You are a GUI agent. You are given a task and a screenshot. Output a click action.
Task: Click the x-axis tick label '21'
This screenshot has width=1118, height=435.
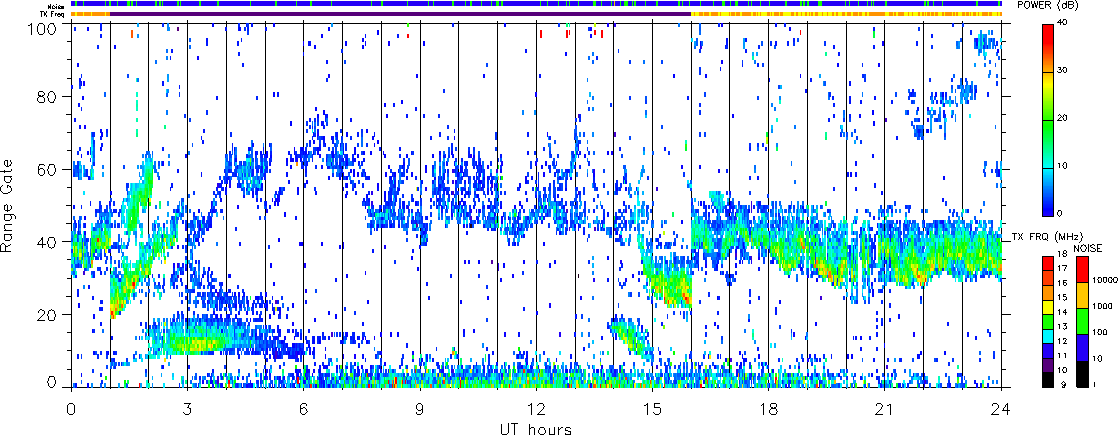pyautogui.click(x=885, y=409)
